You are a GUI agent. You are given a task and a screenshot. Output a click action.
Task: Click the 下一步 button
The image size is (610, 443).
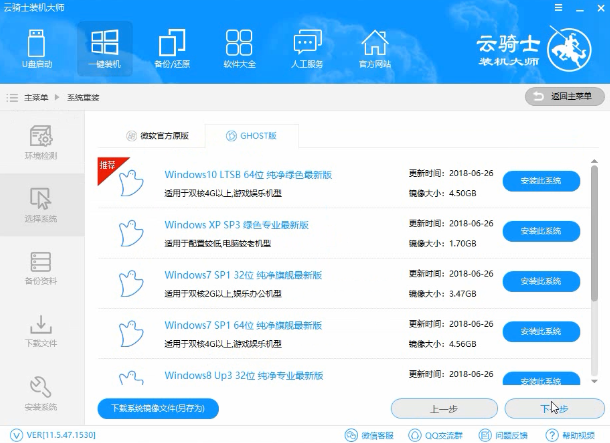pyautogui.click(x=554, y=409)
